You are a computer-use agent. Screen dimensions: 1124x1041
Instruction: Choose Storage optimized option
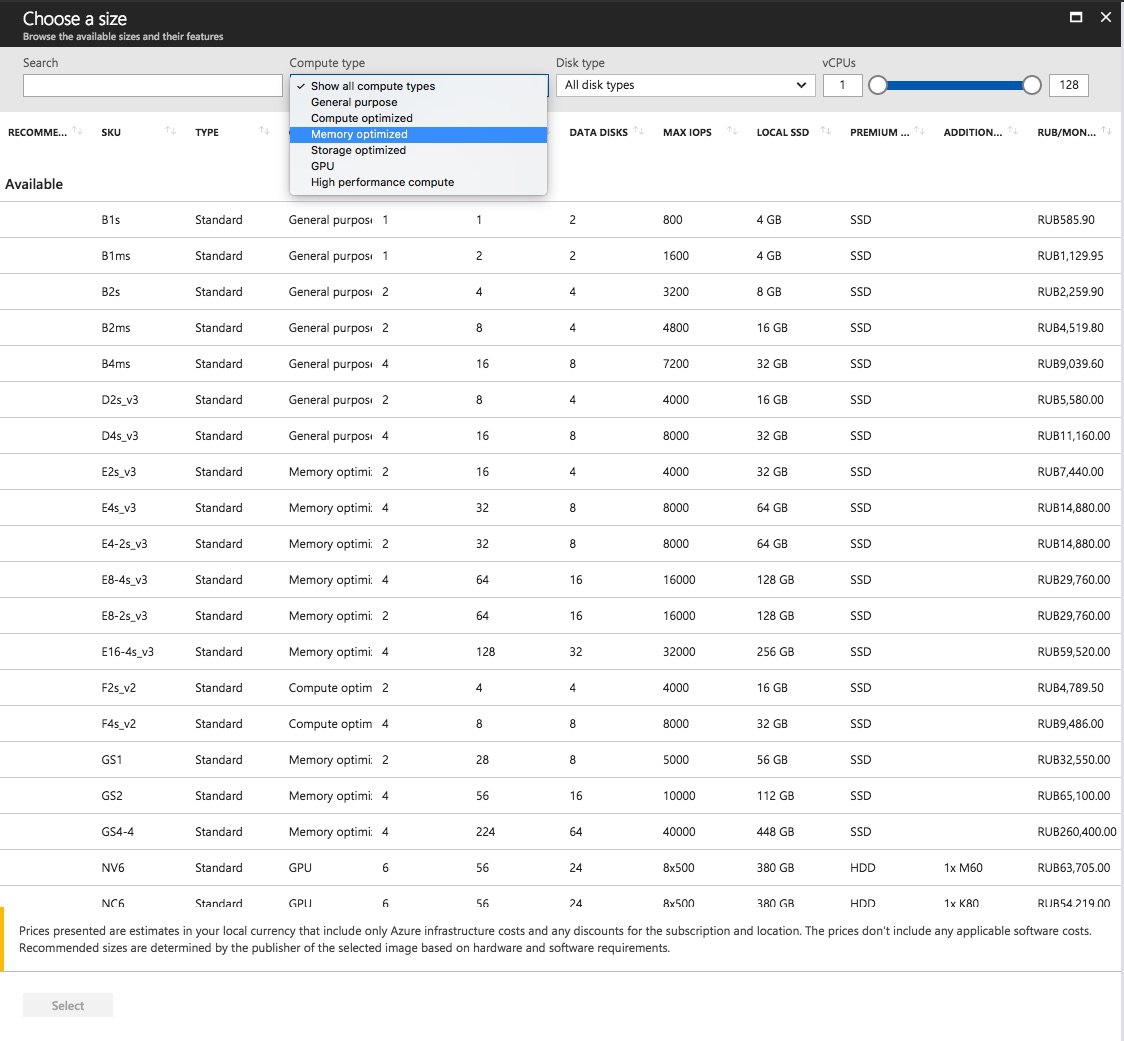pyautogui.click(x=418, y=151)
